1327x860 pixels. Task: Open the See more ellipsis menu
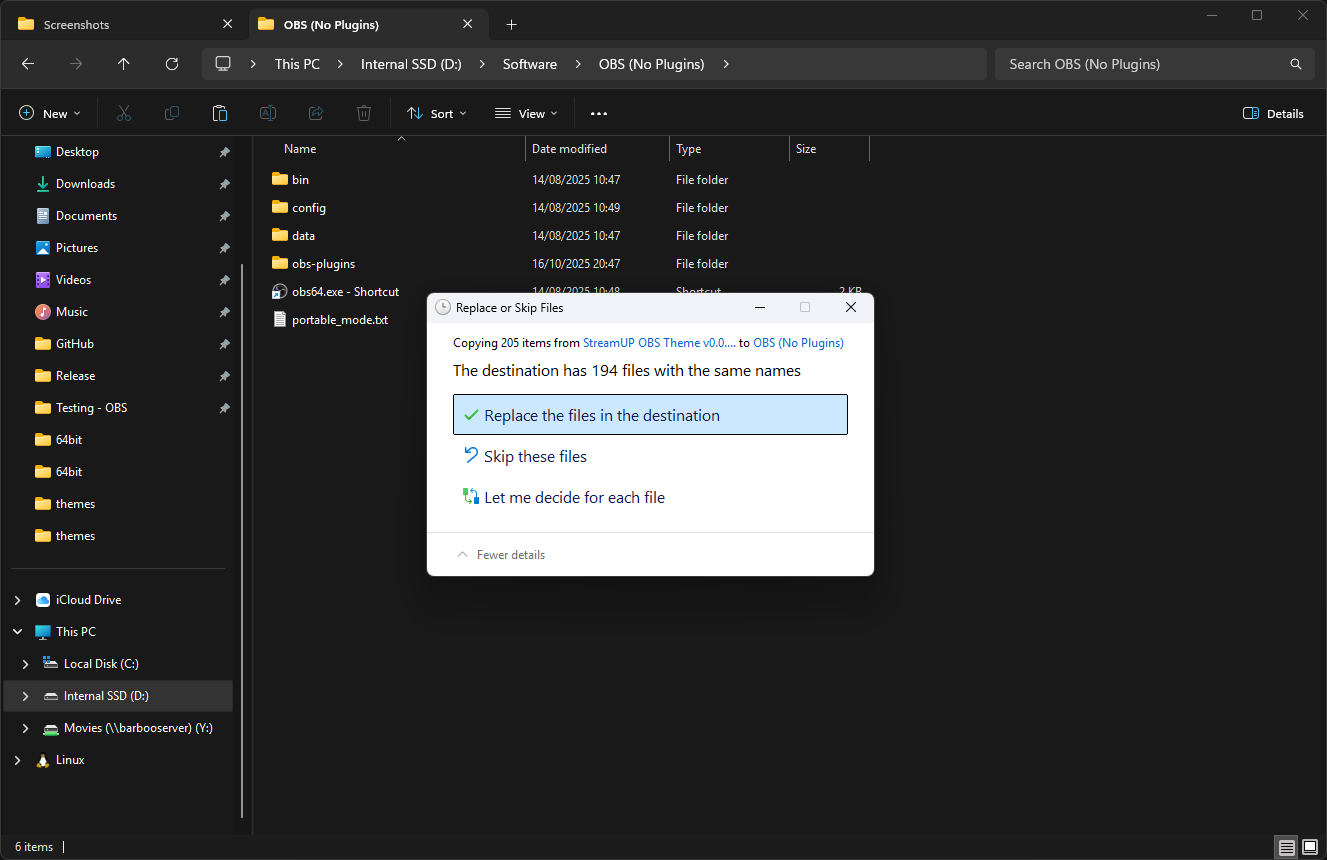click(599, 113)
